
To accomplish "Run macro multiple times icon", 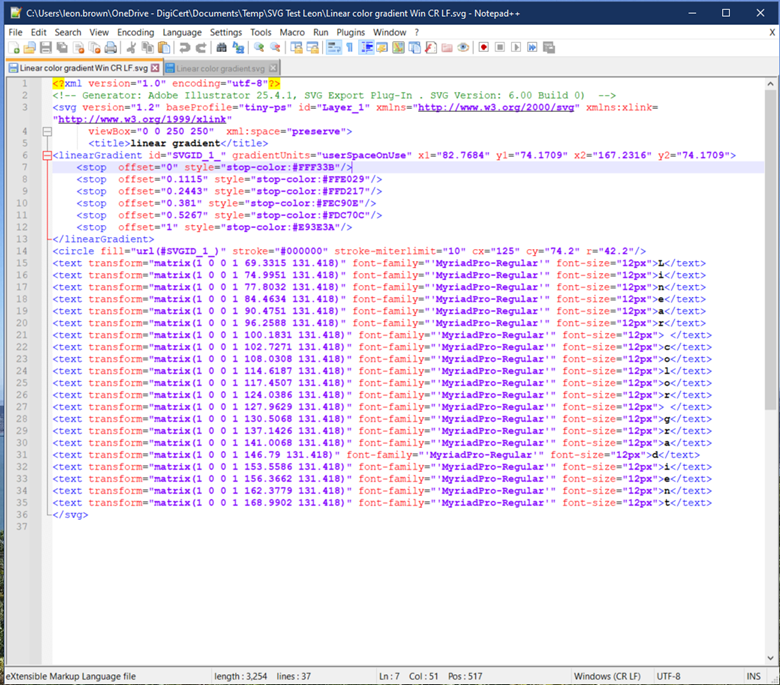I will [532, 48].
